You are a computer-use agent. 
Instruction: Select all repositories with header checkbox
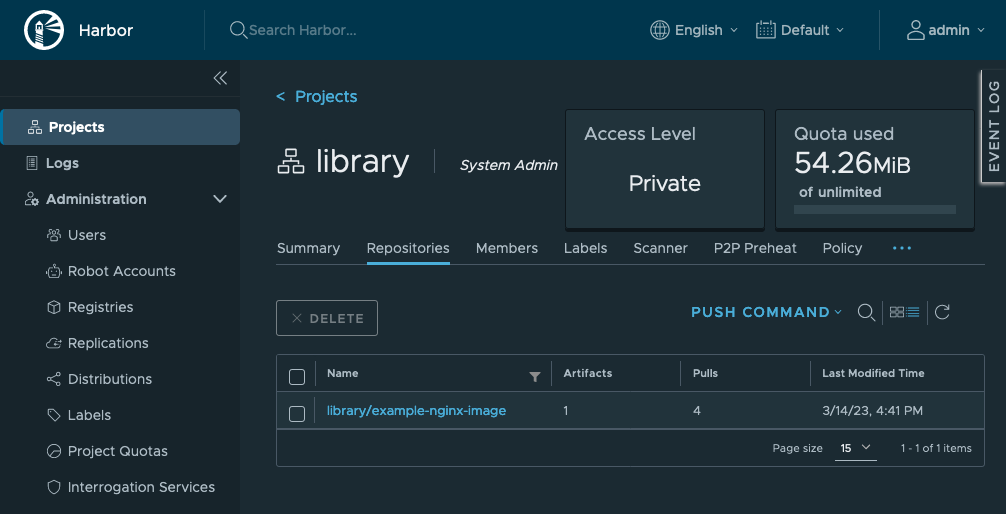click(x=297, y=377)
